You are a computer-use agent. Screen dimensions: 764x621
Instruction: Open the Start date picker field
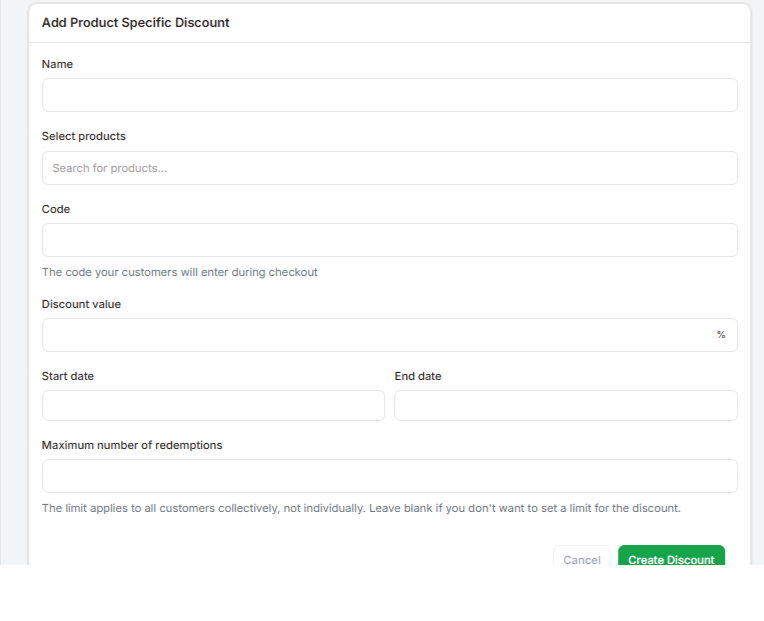click(x=213, y=405)
